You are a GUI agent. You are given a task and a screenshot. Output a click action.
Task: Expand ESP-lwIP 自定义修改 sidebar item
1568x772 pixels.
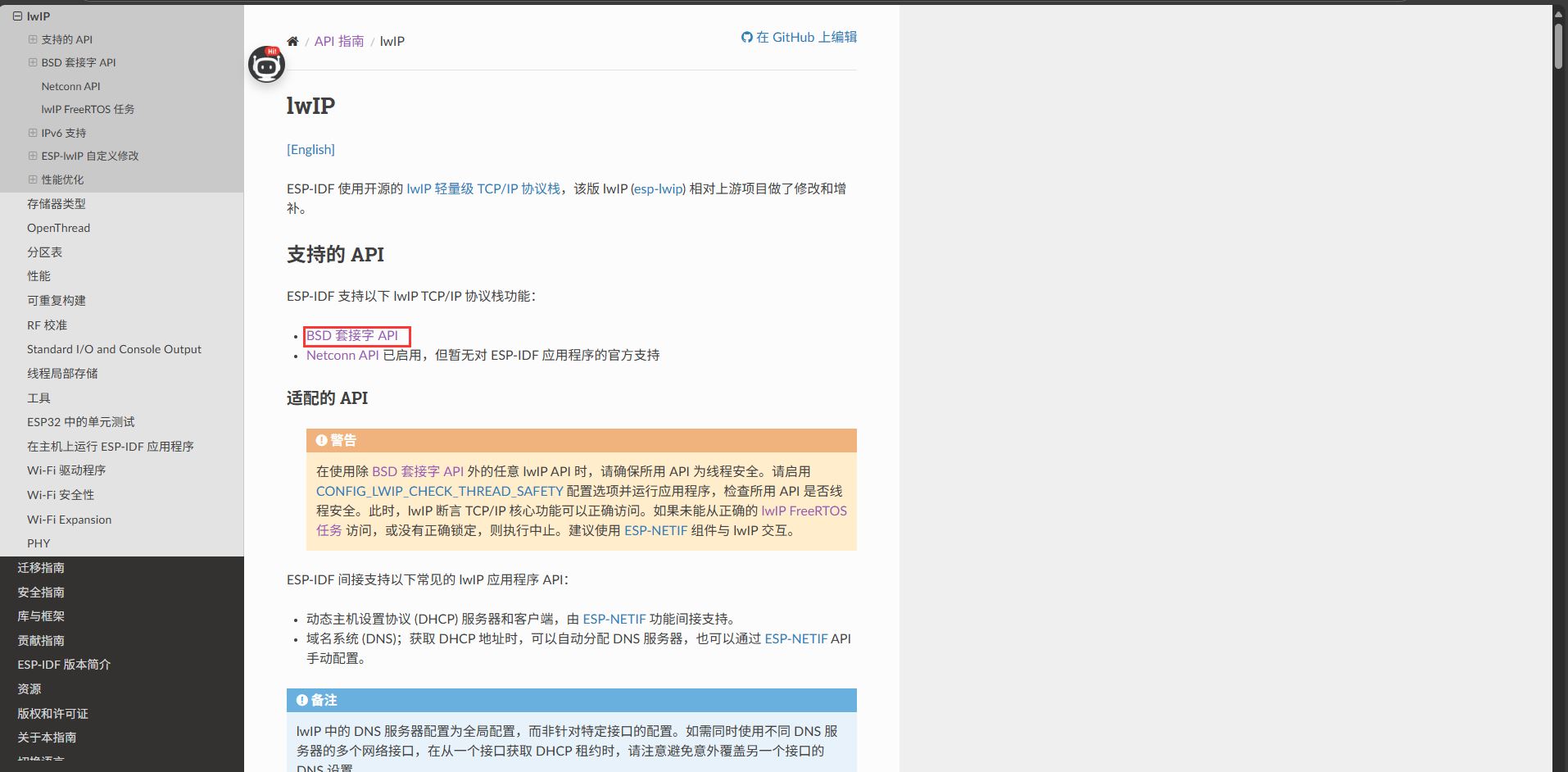pyautogui.click(x=33, y=156)
